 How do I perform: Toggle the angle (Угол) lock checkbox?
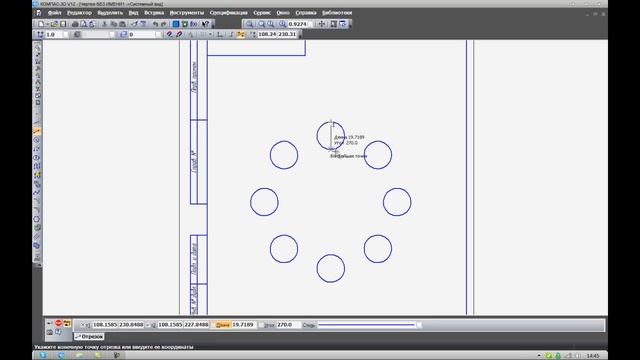(262, 325)
